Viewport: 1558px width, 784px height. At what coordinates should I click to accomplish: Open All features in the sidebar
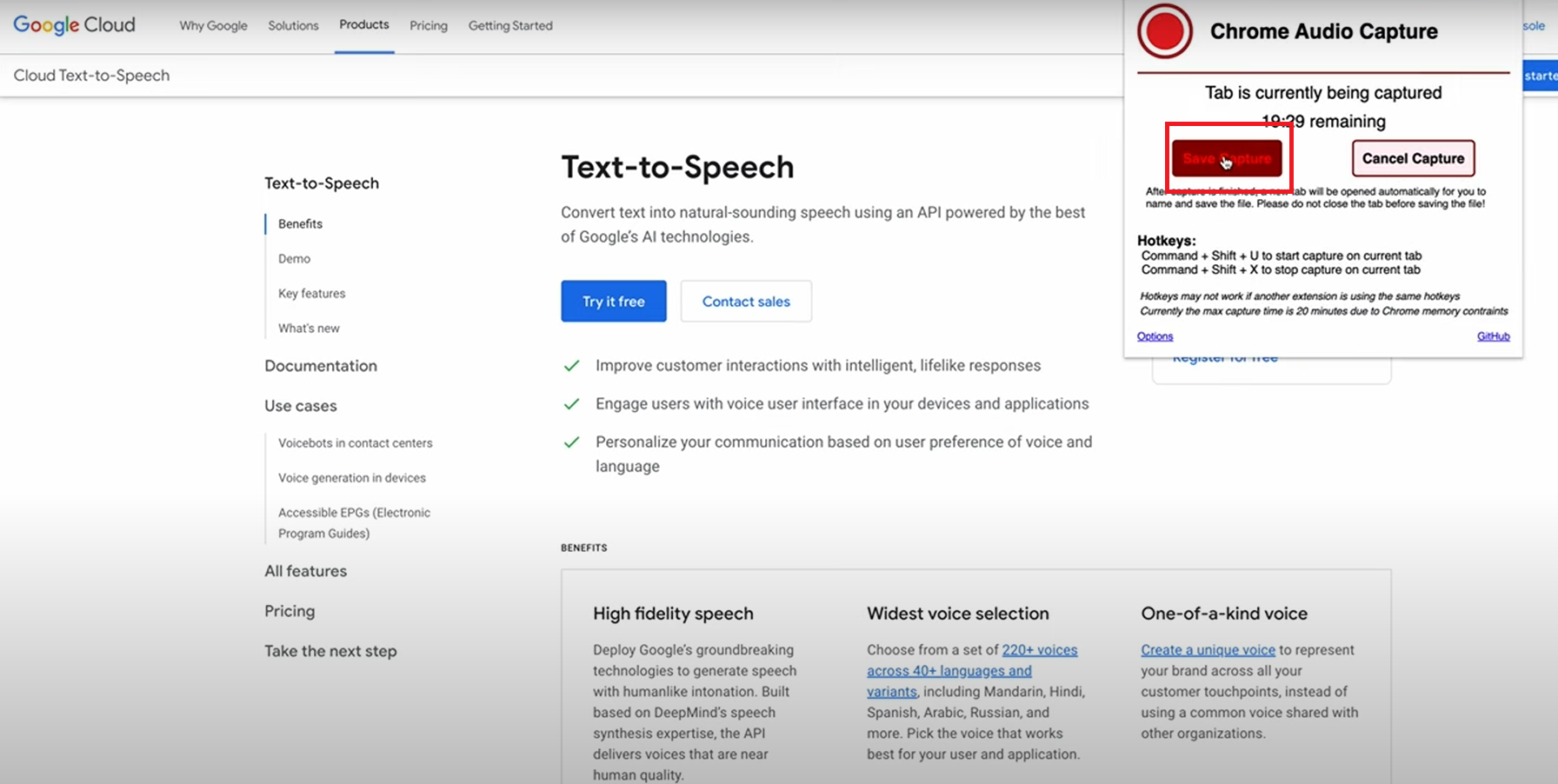coord(305,571)
